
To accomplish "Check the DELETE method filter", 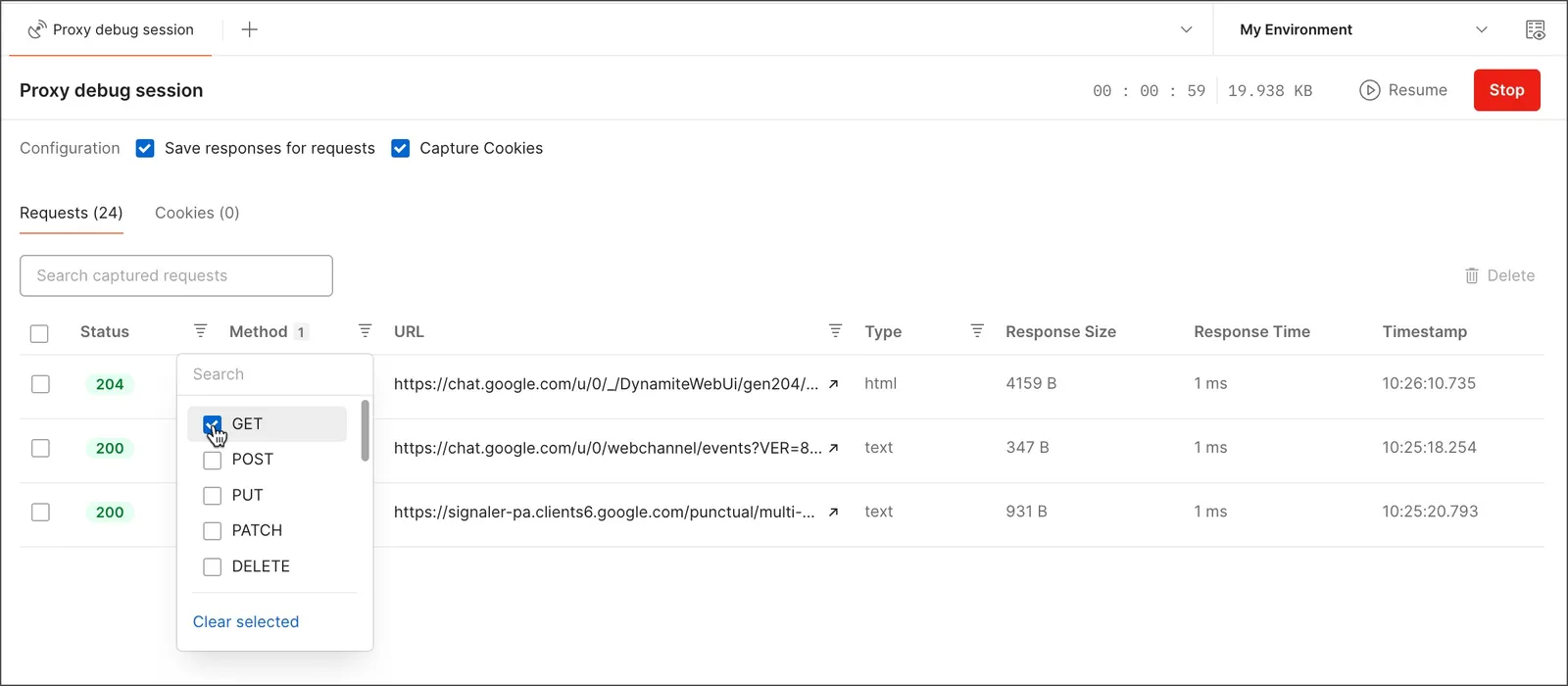I will [212, 566].
